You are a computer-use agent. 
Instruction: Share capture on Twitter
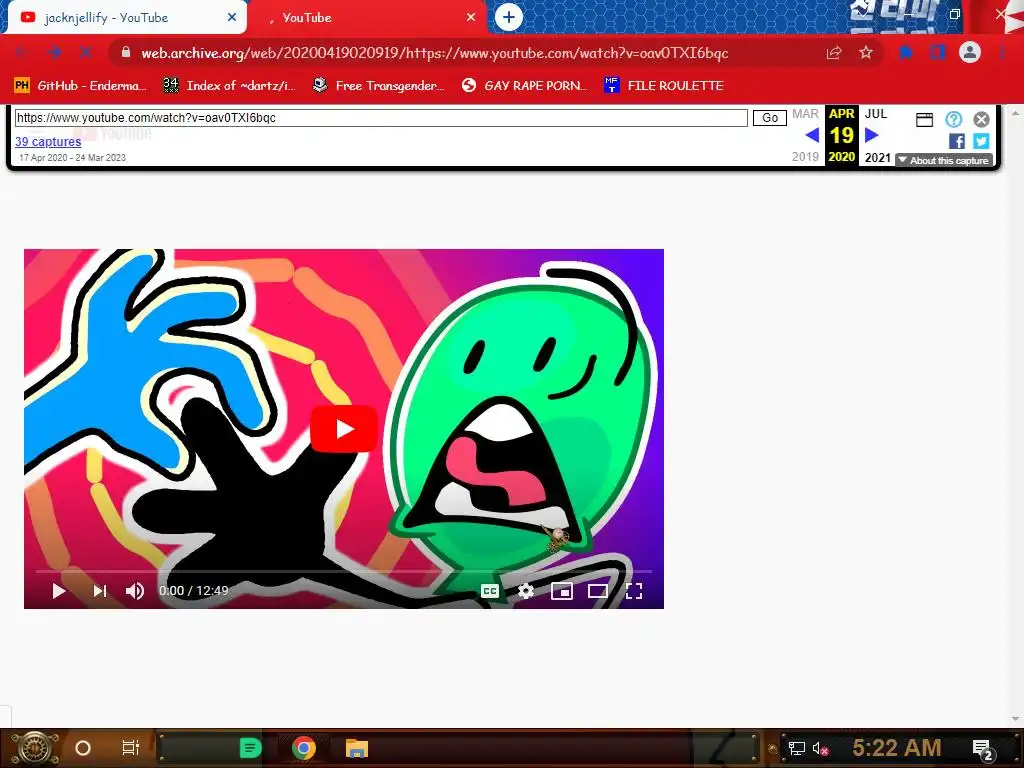point(981,141)
